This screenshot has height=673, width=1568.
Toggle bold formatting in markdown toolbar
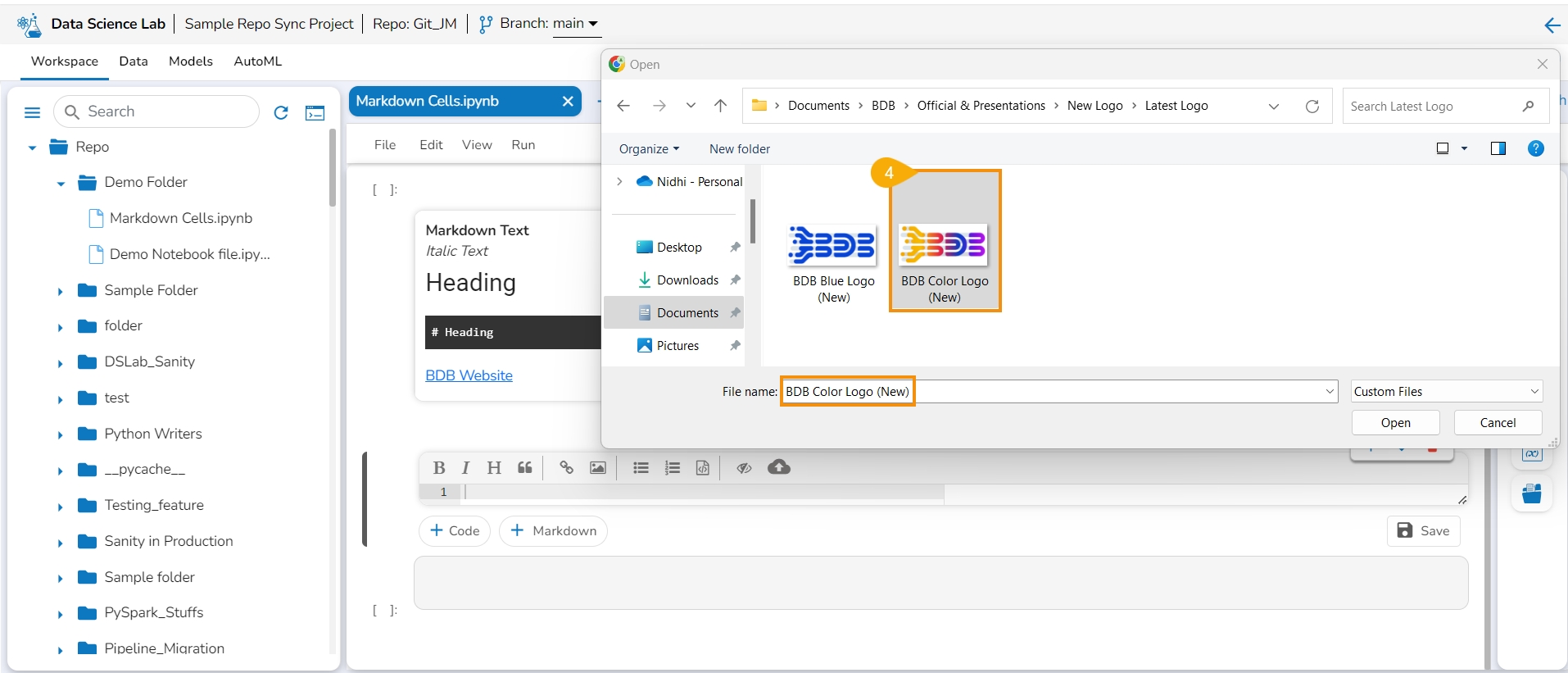pos(439,468)
